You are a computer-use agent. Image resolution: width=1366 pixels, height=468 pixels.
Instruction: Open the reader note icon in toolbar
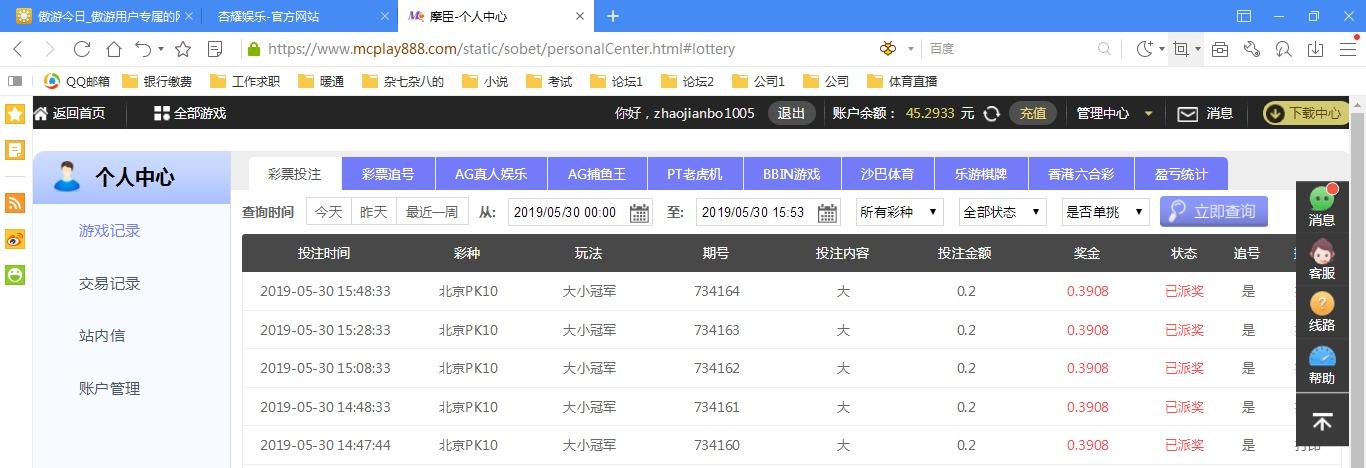[215, 48]
